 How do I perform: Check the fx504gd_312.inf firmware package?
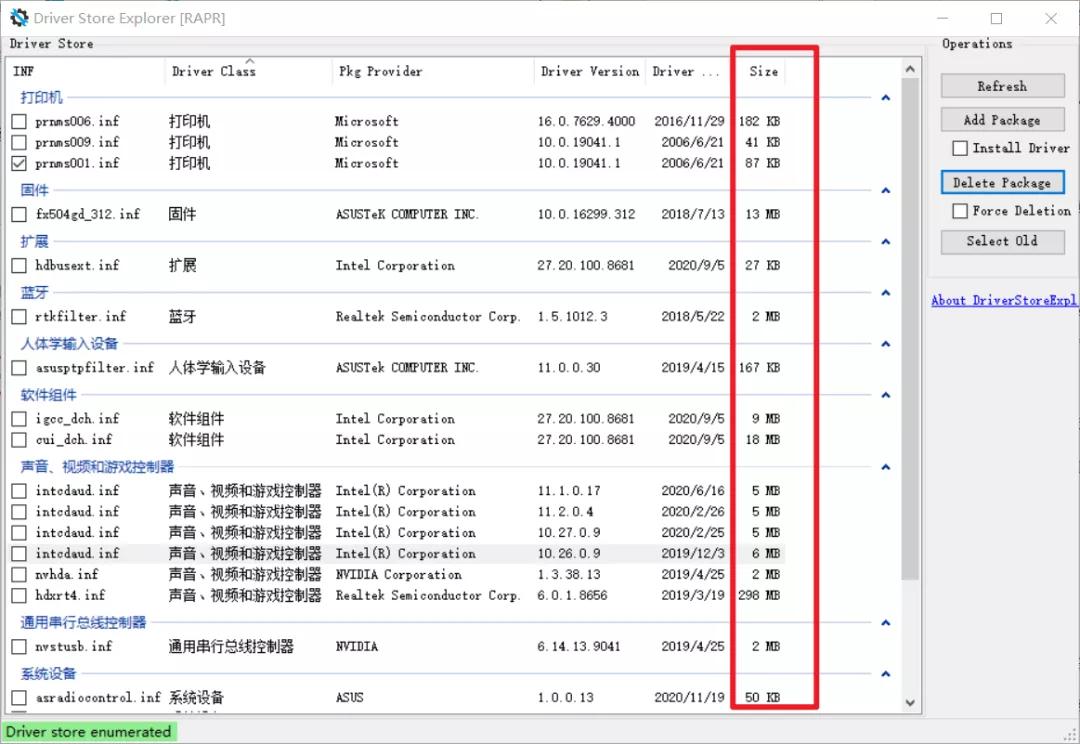[x=17, y=213]
